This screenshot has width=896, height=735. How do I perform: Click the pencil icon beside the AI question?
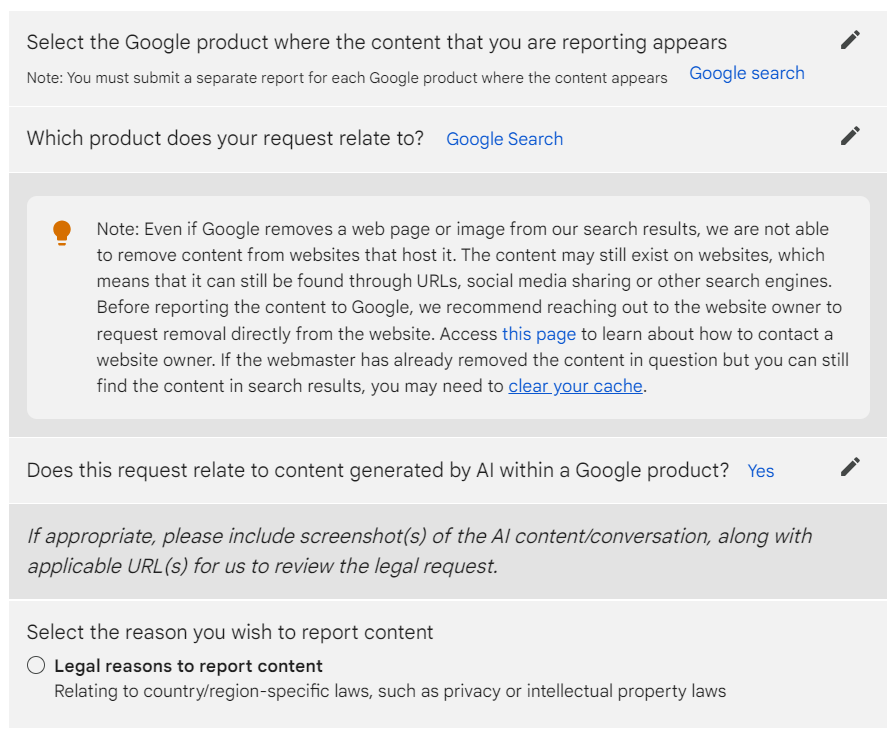850,468
